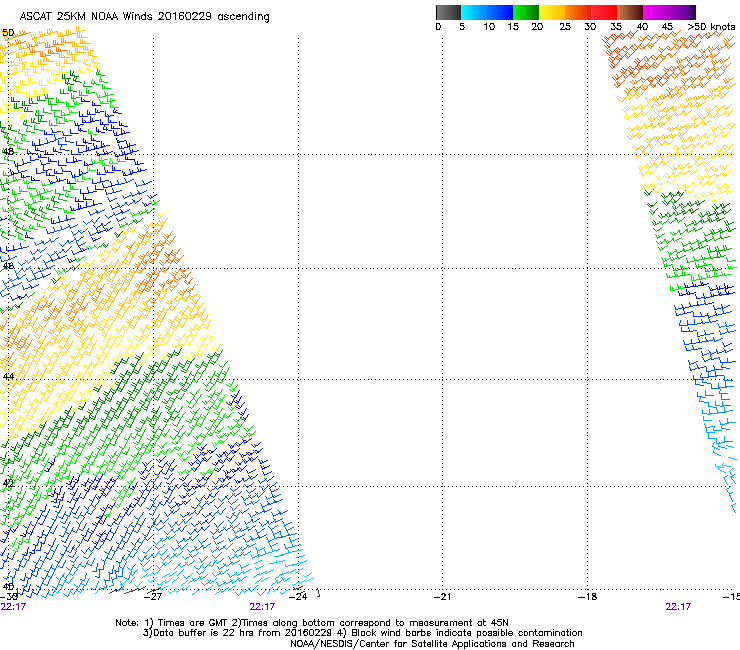Click the '10' label under the color bar
The width and height of the screenshot is (740, 650).
click(489, 27)
